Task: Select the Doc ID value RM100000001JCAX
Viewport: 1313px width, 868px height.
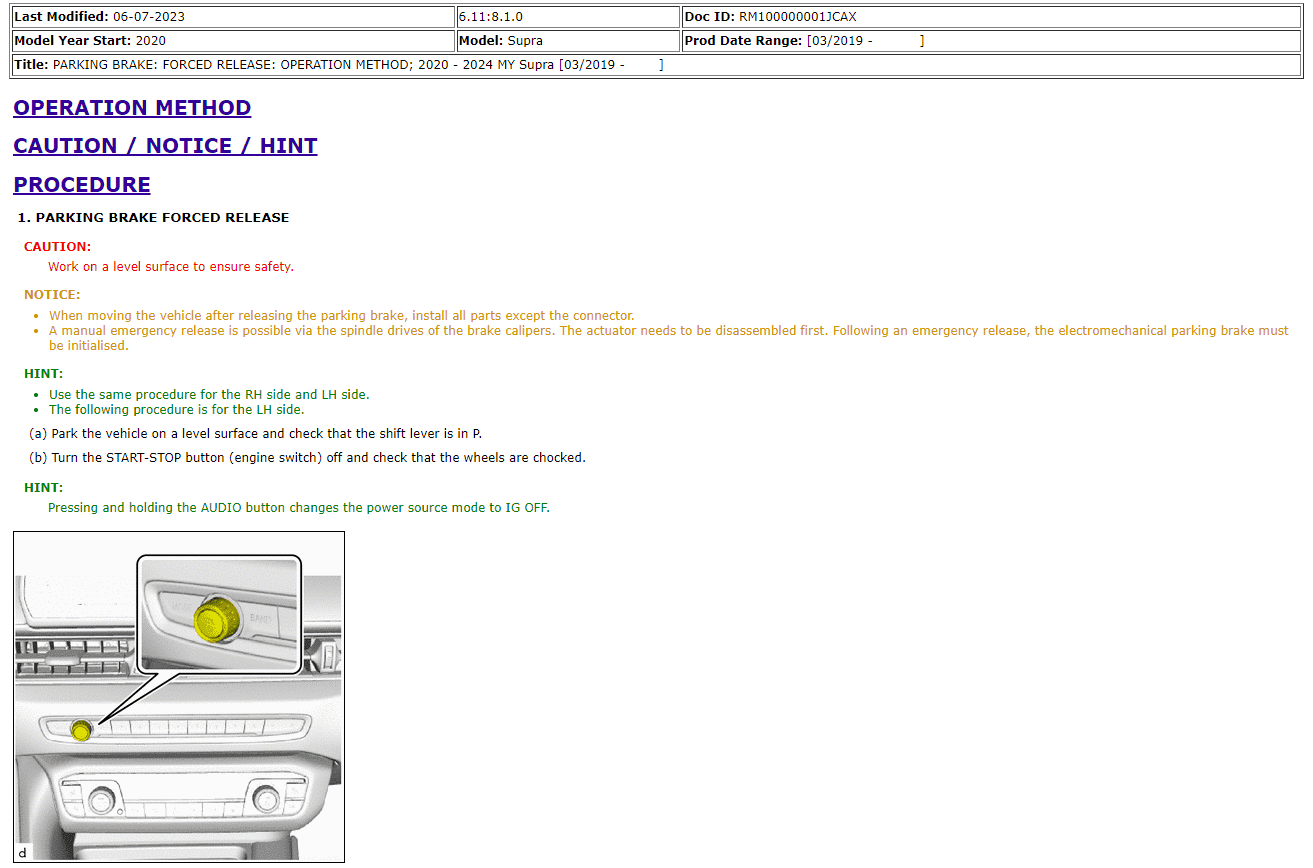Action: coord(798,17)
